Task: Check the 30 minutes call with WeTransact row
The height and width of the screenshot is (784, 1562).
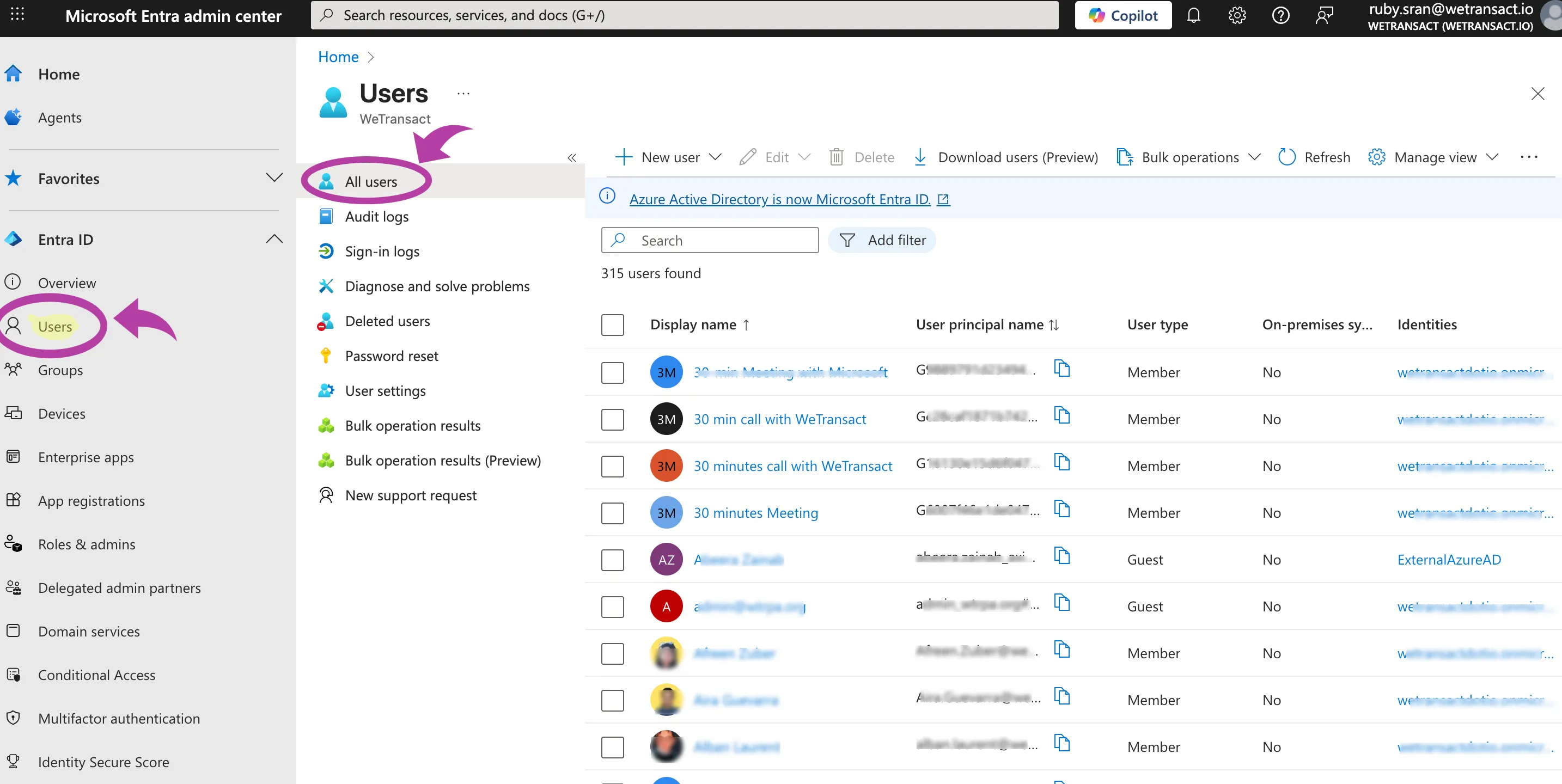Action: tap(612, 466)
